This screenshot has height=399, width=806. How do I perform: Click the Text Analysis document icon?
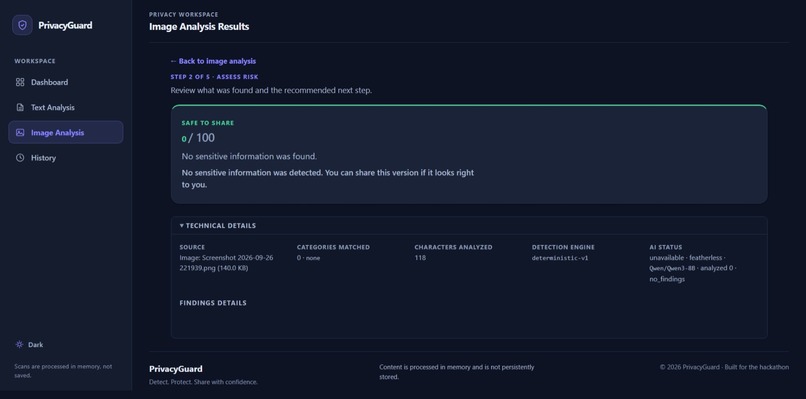click(20, 107)
